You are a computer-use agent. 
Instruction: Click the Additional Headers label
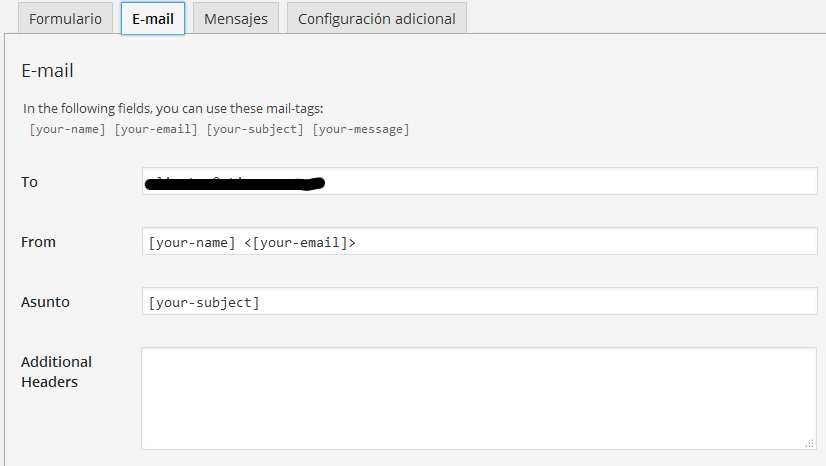pyautogui.click(x=56, y=371)
